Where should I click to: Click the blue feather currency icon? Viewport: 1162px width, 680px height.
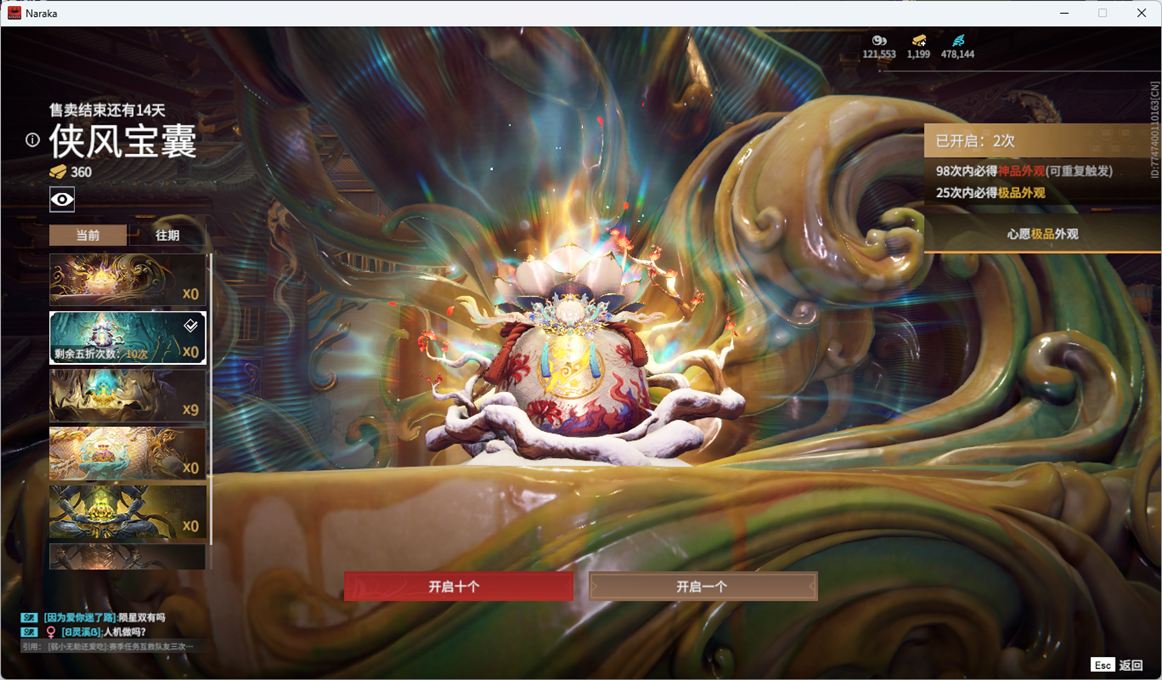[x=957, y=40]
